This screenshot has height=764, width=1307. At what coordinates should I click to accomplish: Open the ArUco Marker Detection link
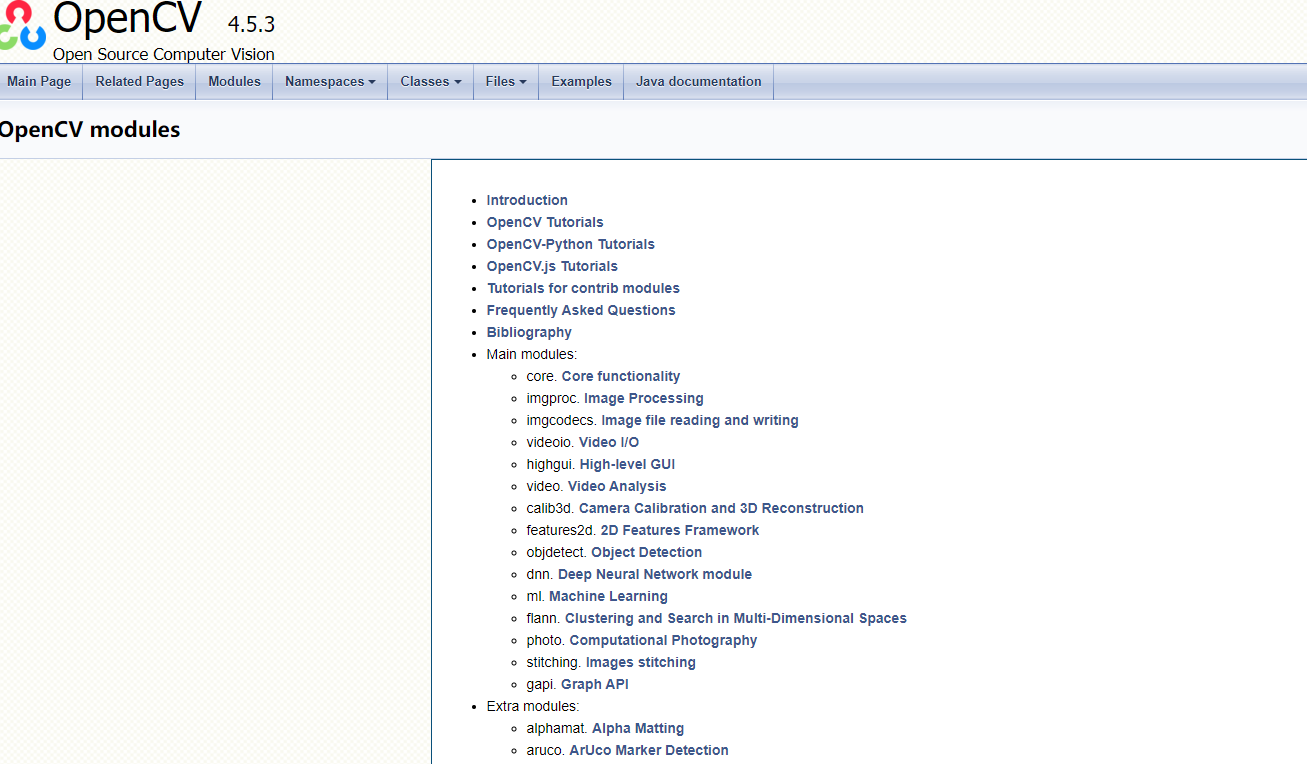(649, 750)
